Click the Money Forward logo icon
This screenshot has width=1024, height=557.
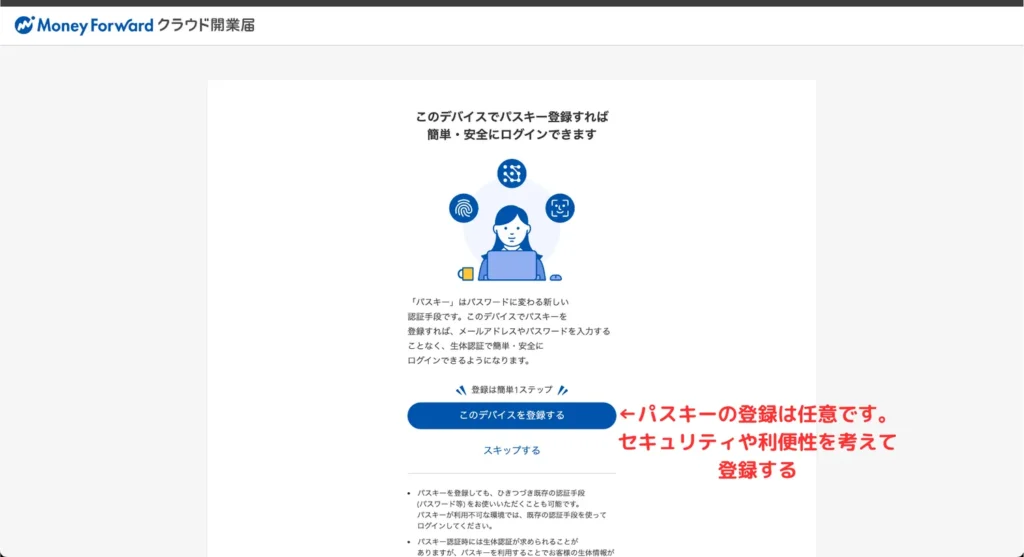point(25,25)
